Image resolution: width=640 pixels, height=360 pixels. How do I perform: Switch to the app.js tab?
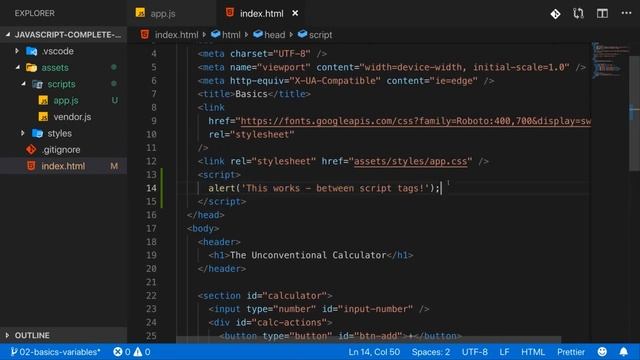[162, 13]
